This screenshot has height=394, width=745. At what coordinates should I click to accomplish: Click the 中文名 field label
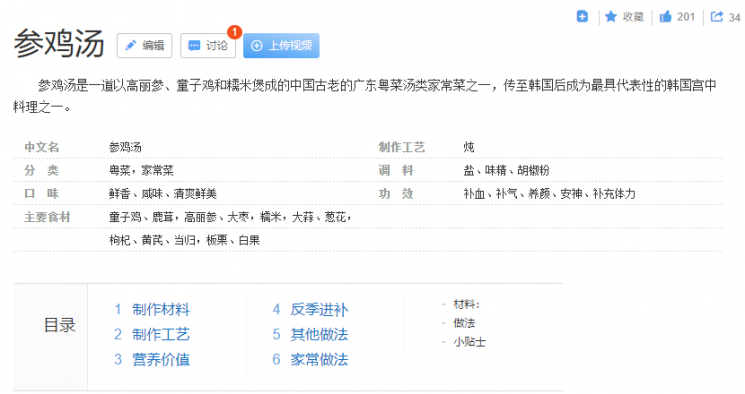point(42,147)
